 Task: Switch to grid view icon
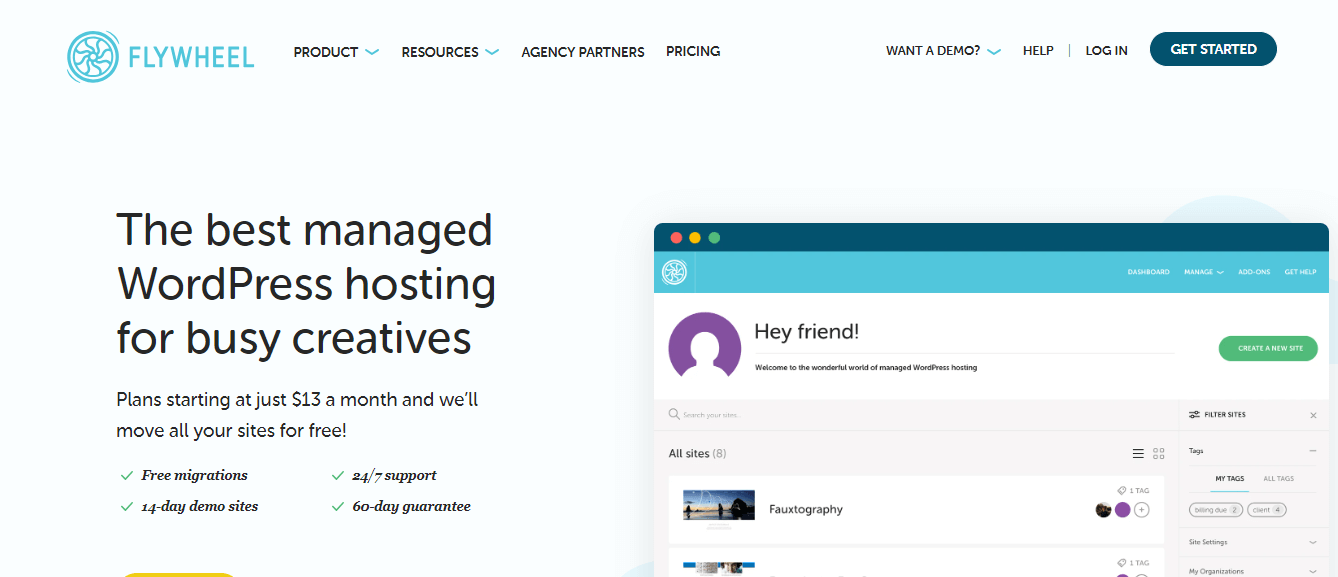click(x=1159, y=453)
